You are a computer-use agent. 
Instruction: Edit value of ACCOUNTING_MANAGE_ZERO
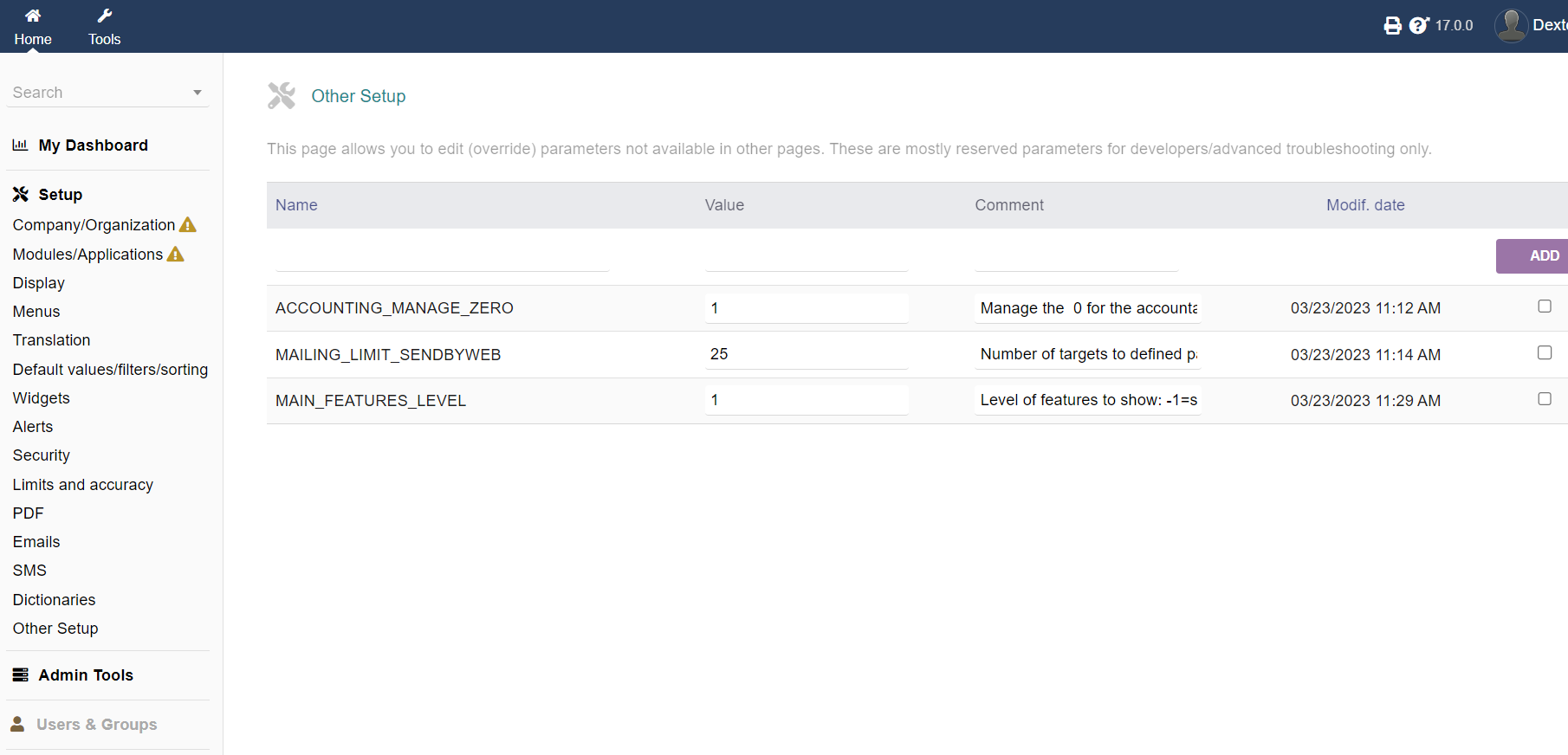pyautogui.click(x=807, y=308)
